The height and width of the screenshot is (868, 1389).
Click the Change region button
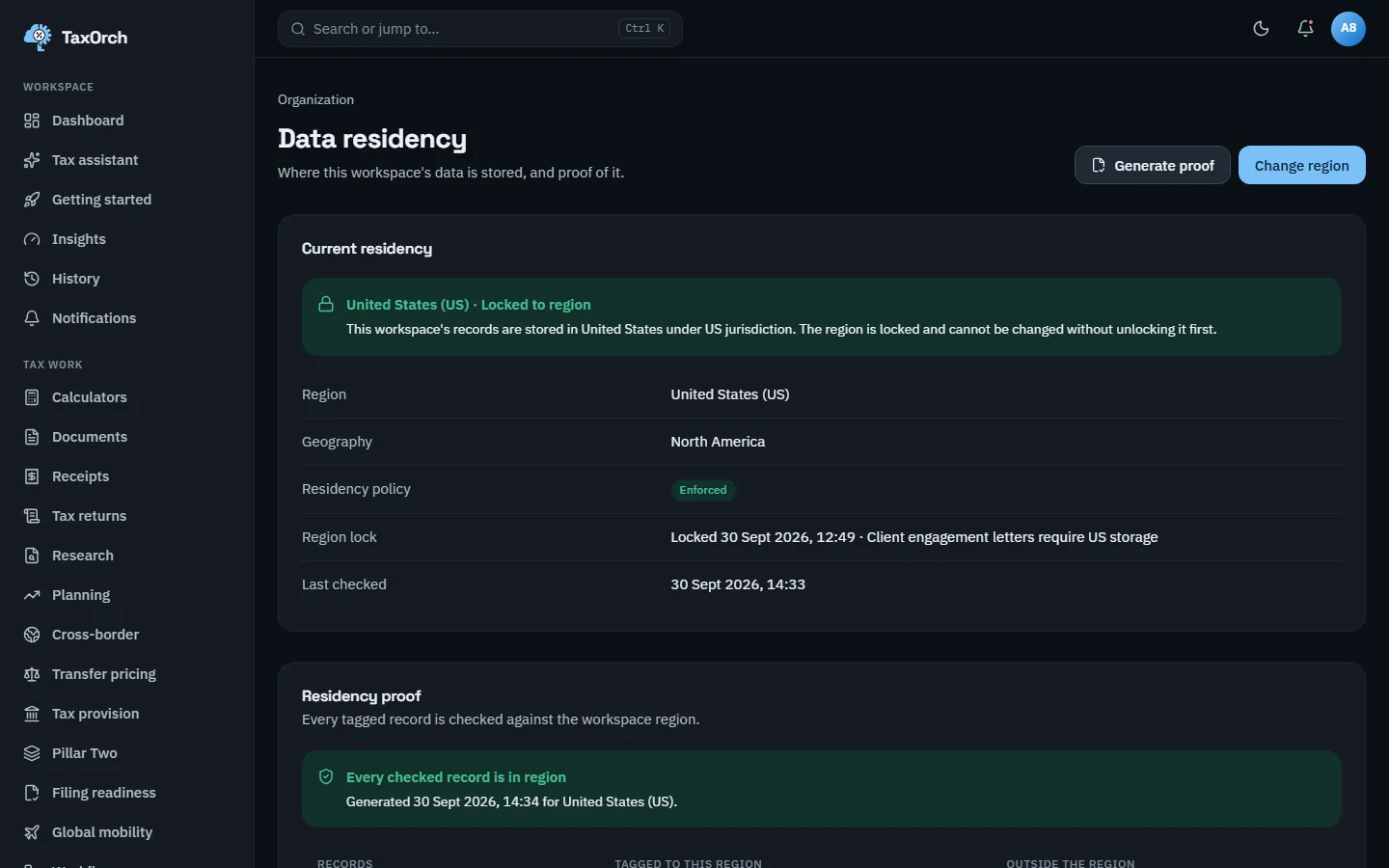point(1302,165)
